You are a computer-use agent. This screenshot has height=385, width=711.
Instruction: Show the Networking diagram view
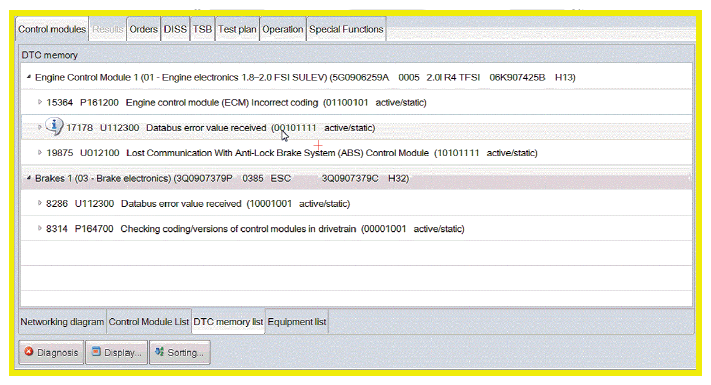tap(62, 322)
